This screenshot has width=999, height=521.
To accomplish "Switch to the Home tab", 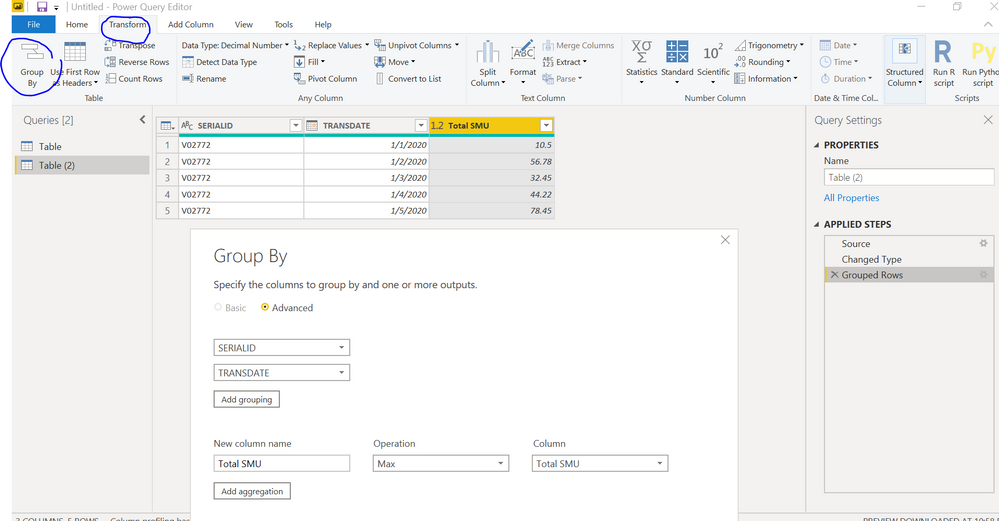I will click(77, 24).
